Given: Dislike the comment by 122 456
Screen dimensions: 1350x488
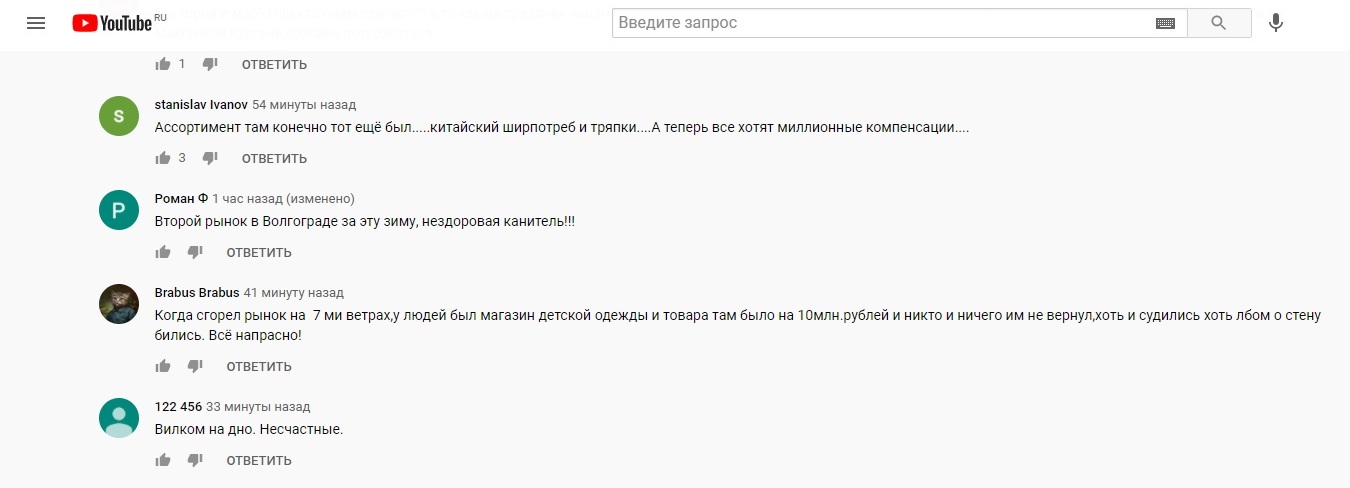Looking at the screenshot, I should (x=195, y=460).
